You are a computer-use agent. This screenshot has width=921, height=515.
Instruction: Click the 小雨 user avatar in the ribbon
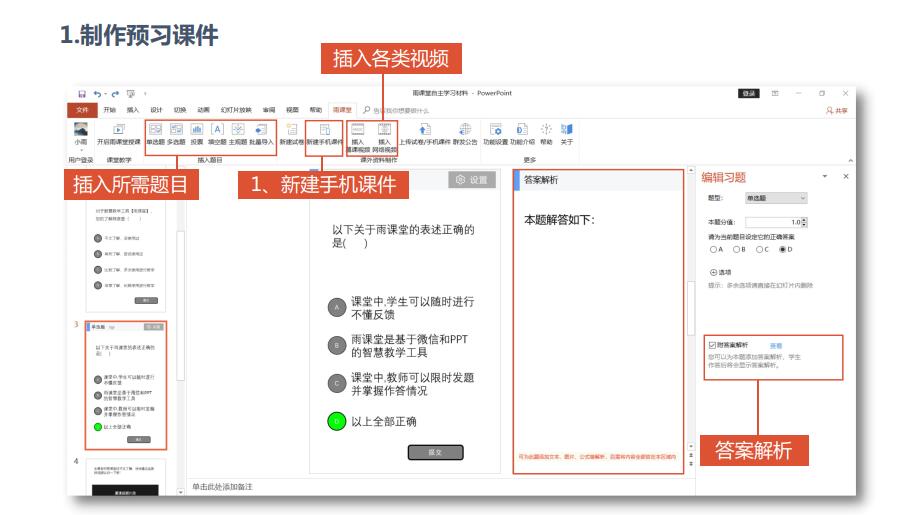tap(80, 129)
